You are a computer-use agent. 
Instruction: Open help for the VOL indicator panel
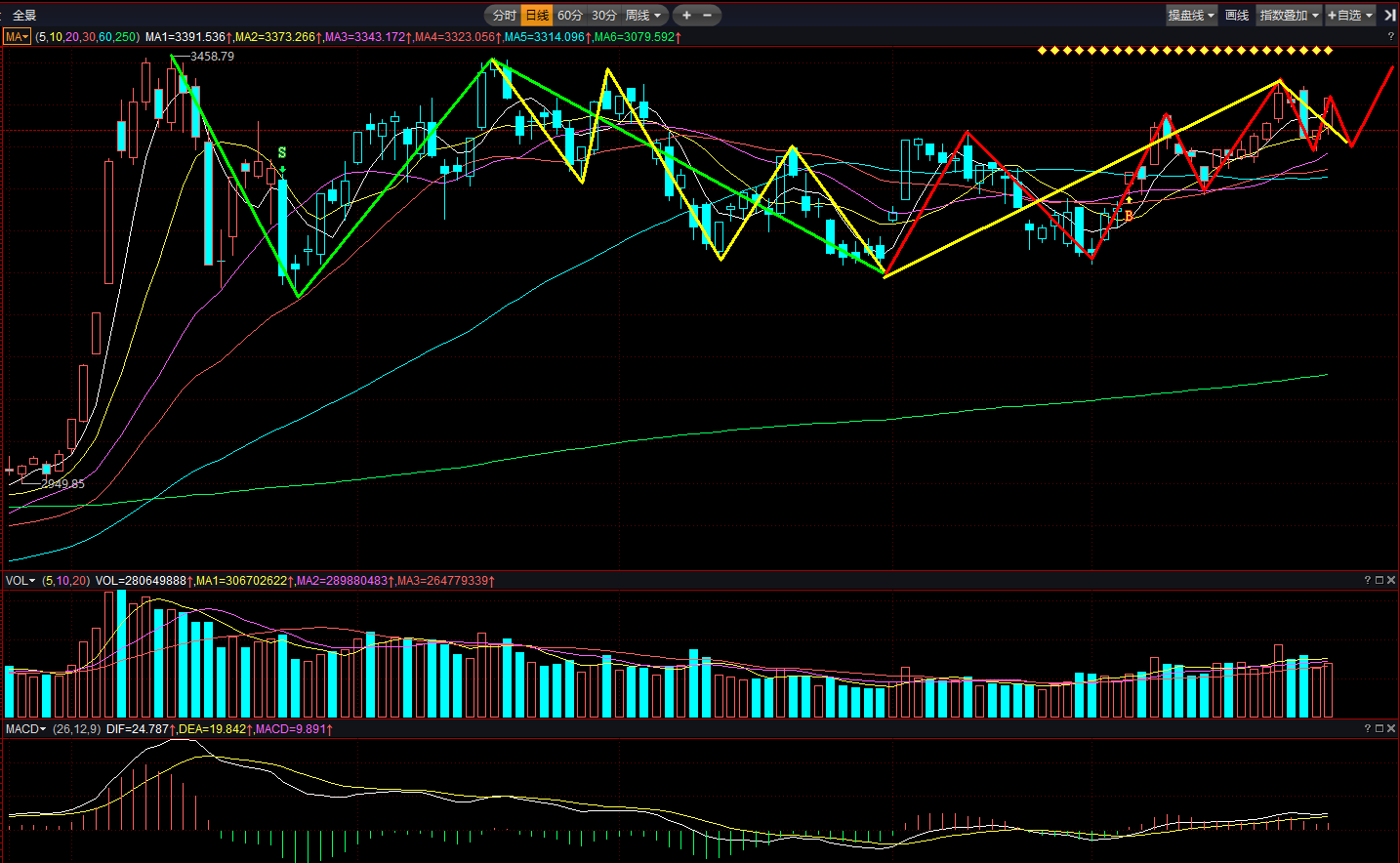pyautogui.click(x=1367, y=580)
